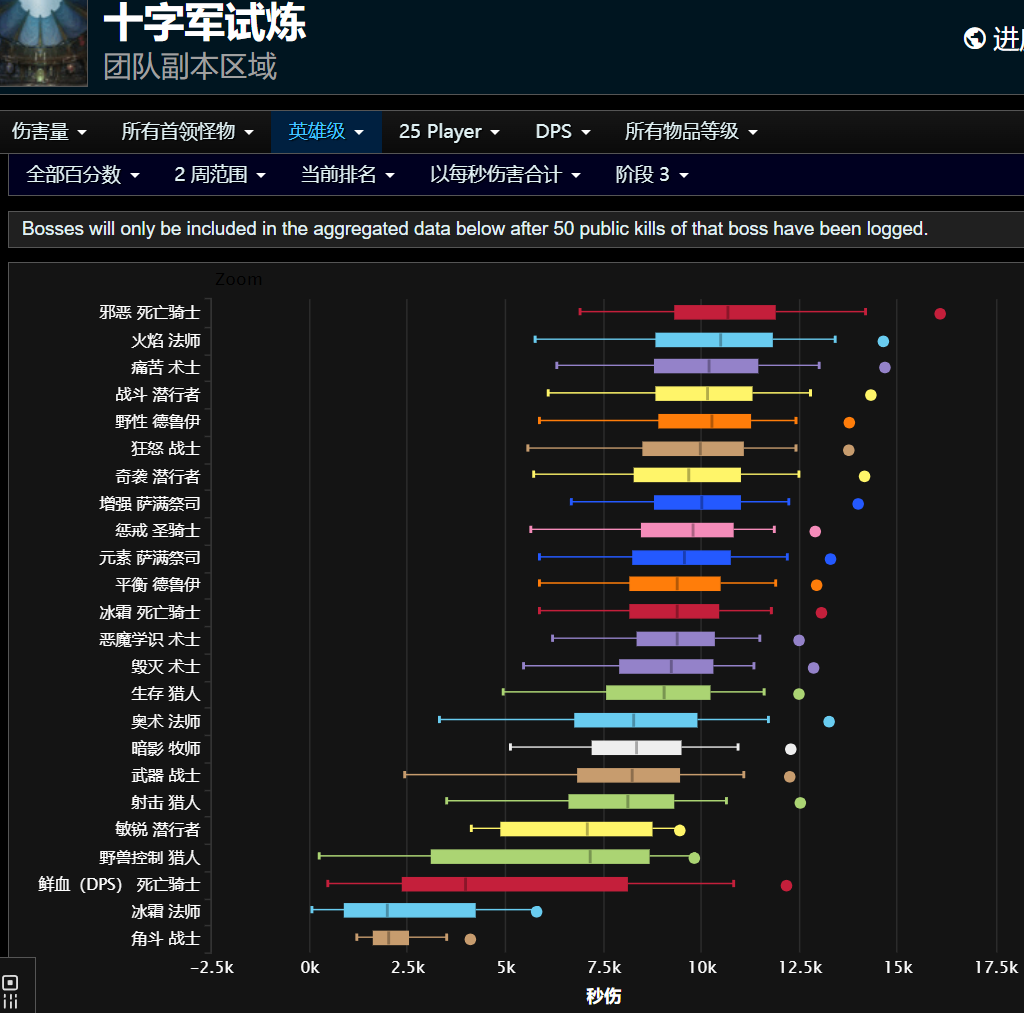Expand the 25 Player raid size dropdown
This screenshot has width=1024, height=1013.
(448, 131)
